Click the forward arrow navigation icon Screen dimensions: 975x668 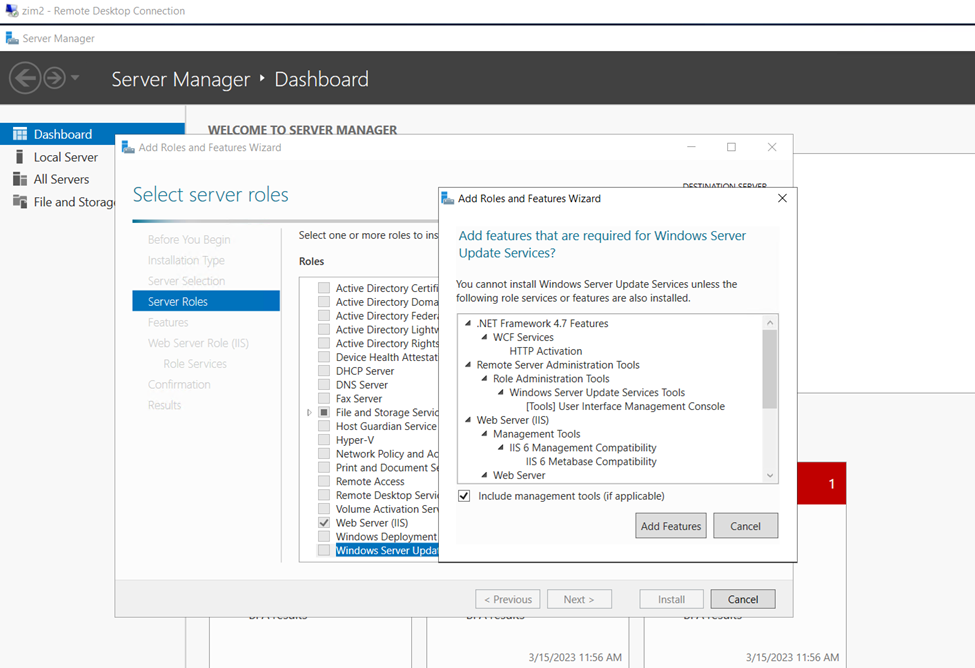point(54,78)
